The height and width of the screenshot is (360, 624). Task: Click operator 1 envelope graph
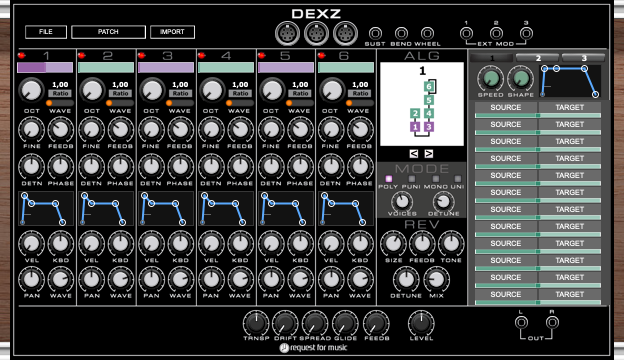45,208
